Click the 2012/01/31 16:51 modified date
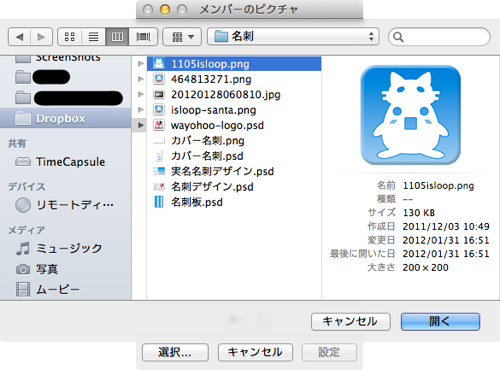This screenshot has height=370, width=500. [x=446, y=240]
